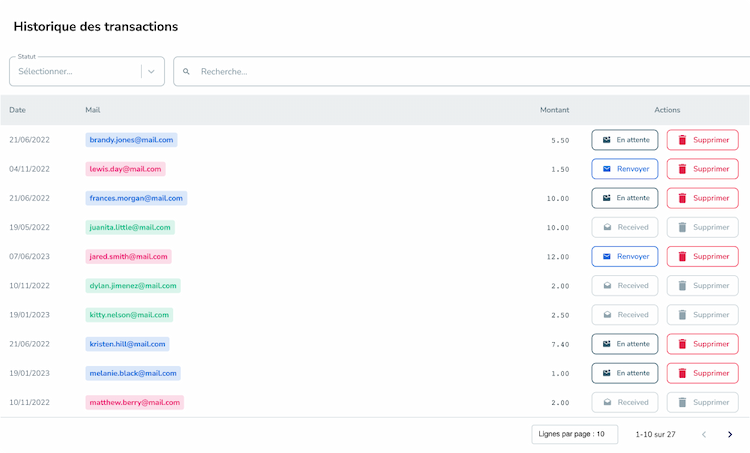
Task: Click mail icon in kristen.hill En attente button
Action: (606, 344)
